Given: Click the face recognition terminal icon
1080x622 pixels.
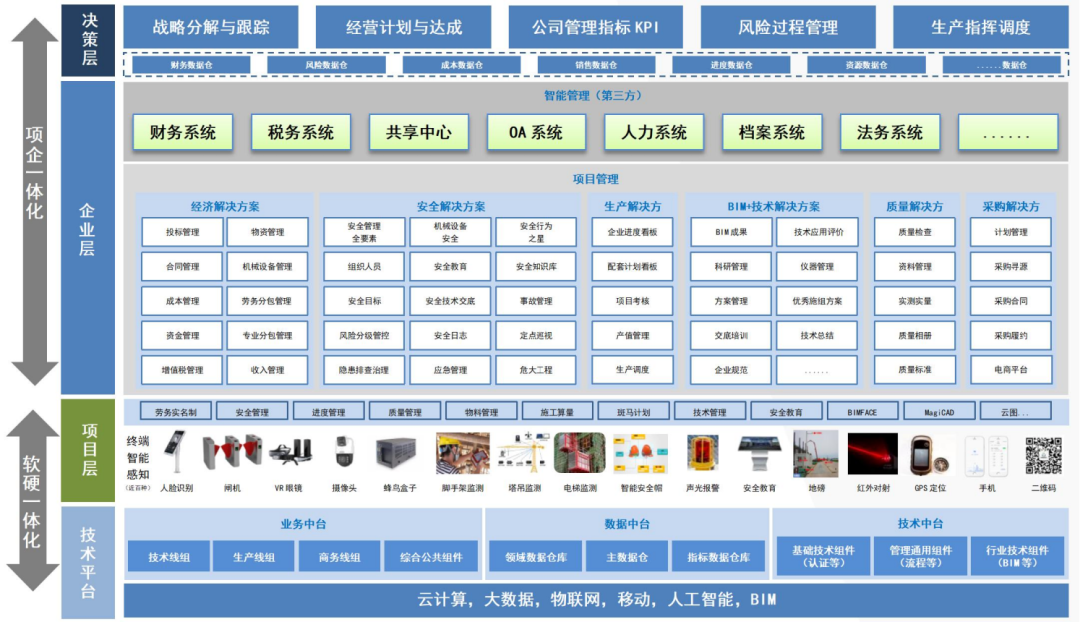Looking at the screenshot, I should point(176,453).
